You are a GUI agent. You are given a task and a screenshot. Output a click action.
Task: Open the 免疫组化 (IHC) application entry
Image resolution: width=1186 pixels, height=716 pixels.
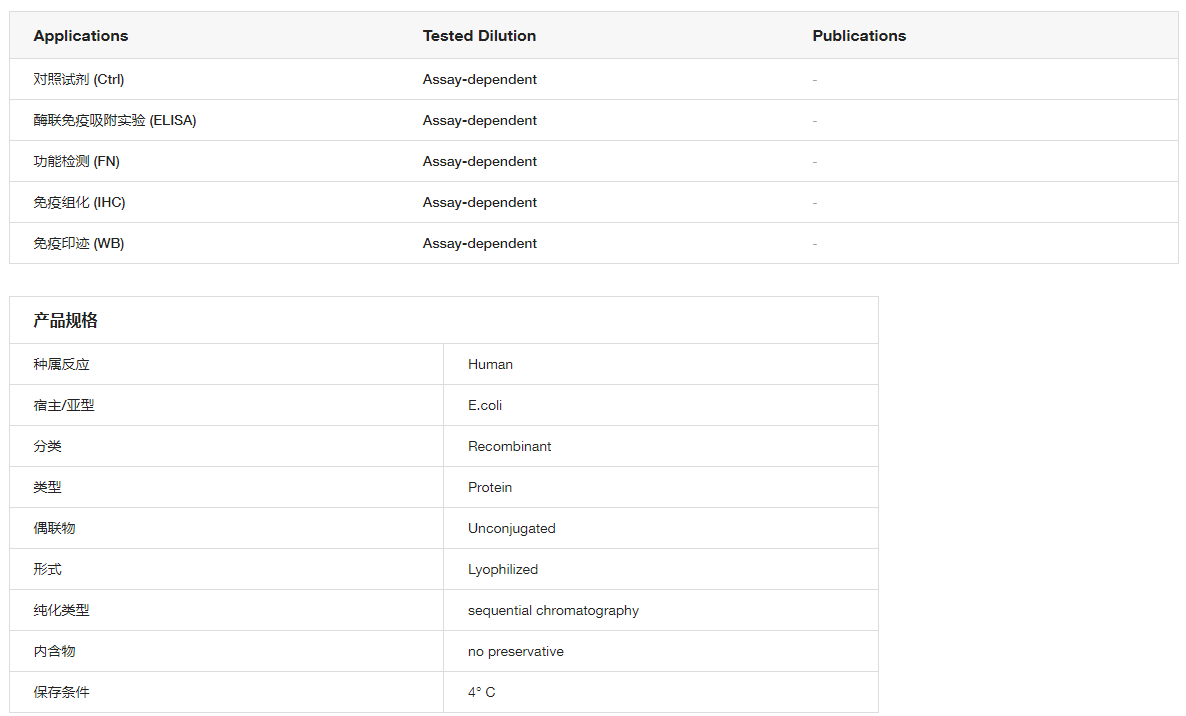[80, 202]
